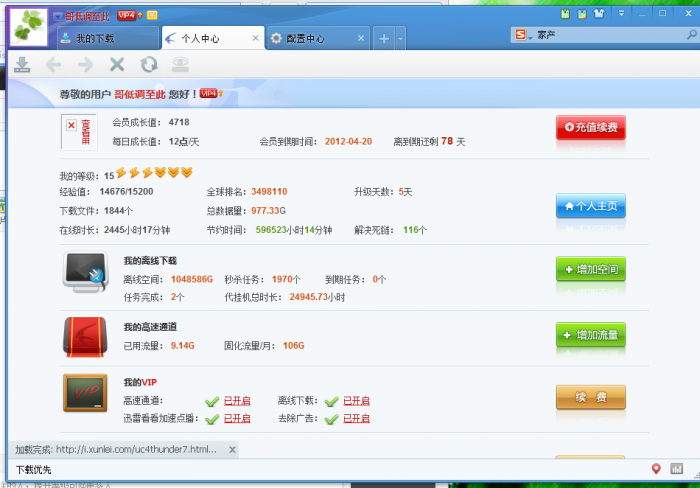Open 个人主页 blue button

[591, 206]
